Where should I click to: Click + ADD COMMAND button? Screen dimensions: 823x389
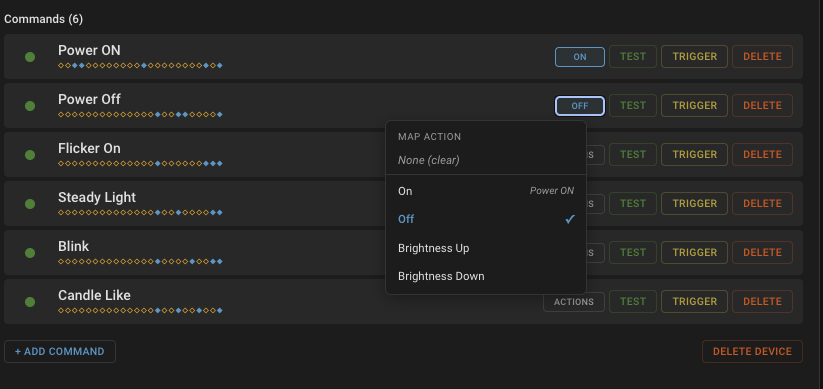pos(60,352)
